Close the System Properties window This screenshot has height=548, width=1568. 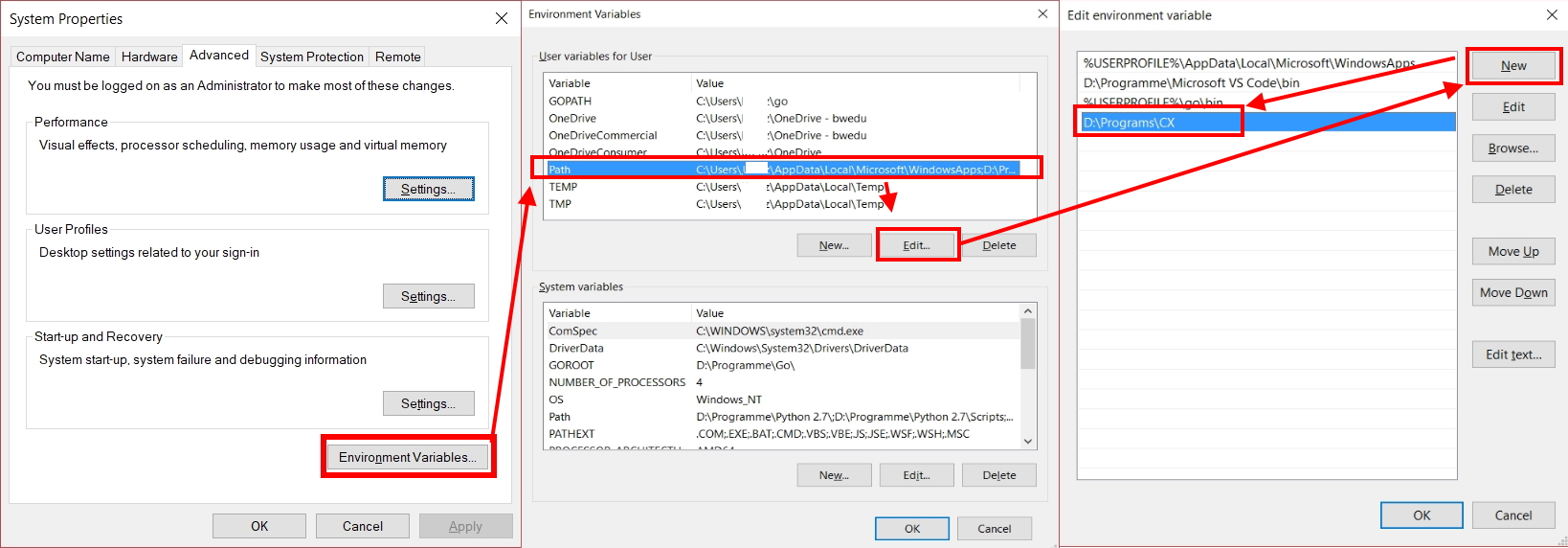pyautogui.click(x=501, y=18)
